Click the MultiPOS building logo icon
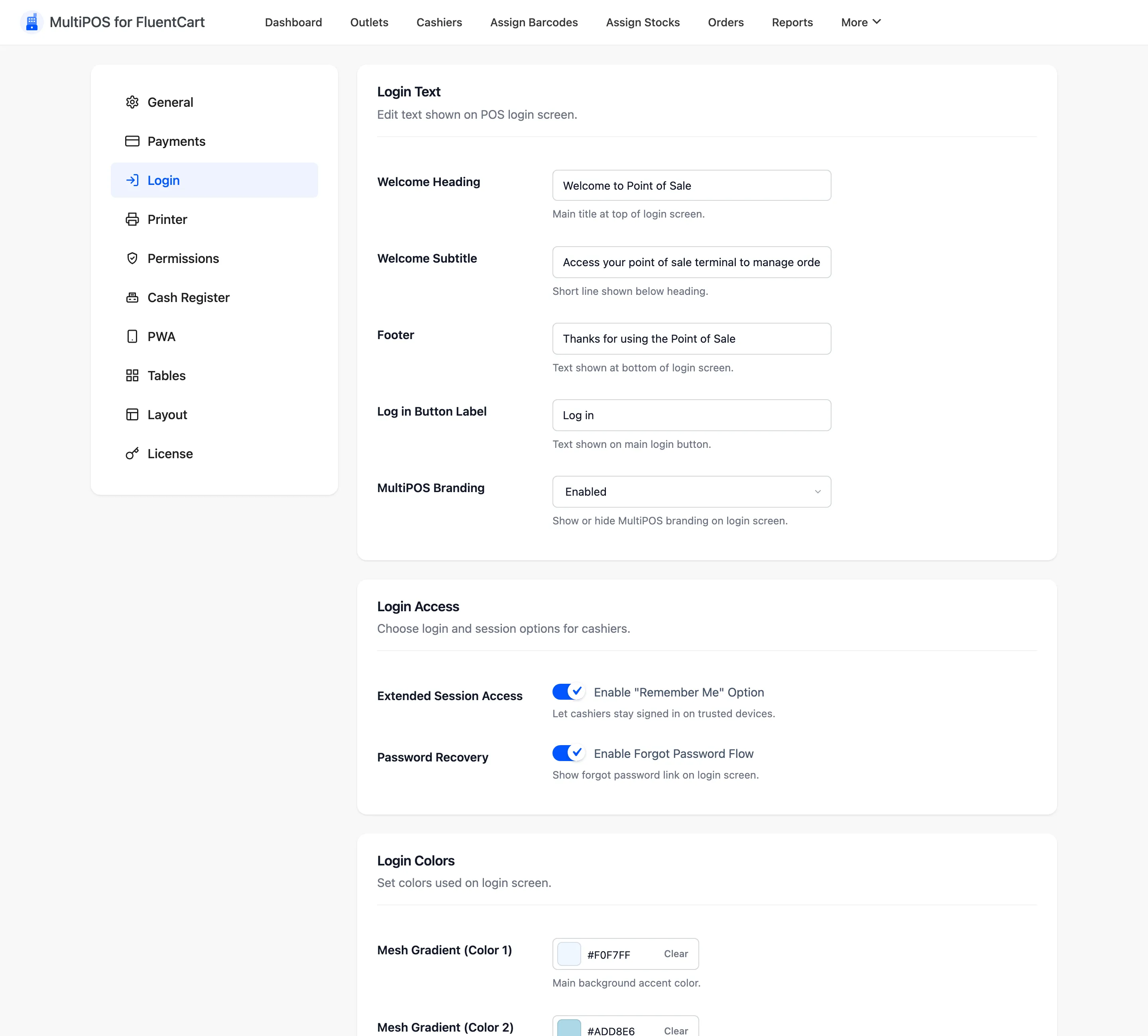 (x=32, y=22)
